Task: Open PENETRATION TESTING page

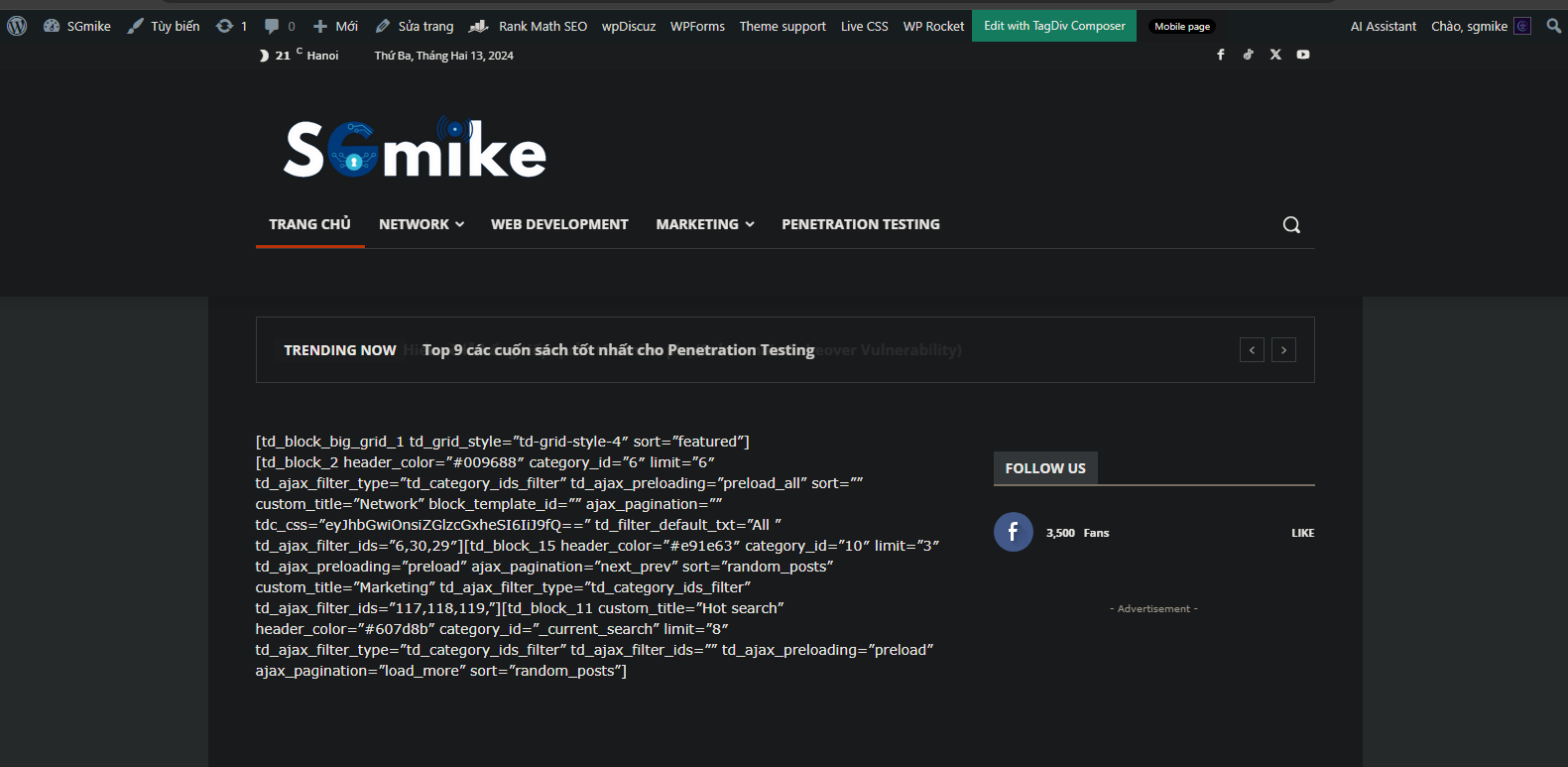Action: click(x=861, y=224)
